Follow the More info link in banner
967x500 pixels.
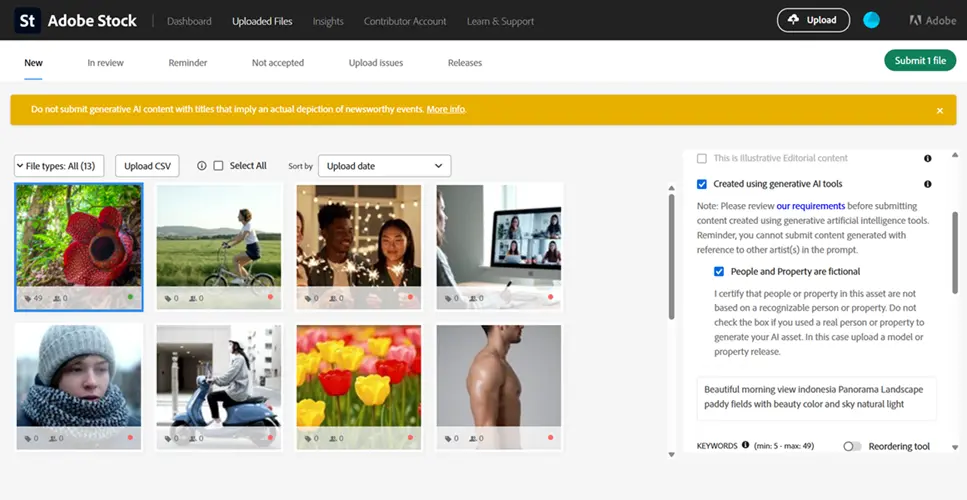[x=446, y=109]
